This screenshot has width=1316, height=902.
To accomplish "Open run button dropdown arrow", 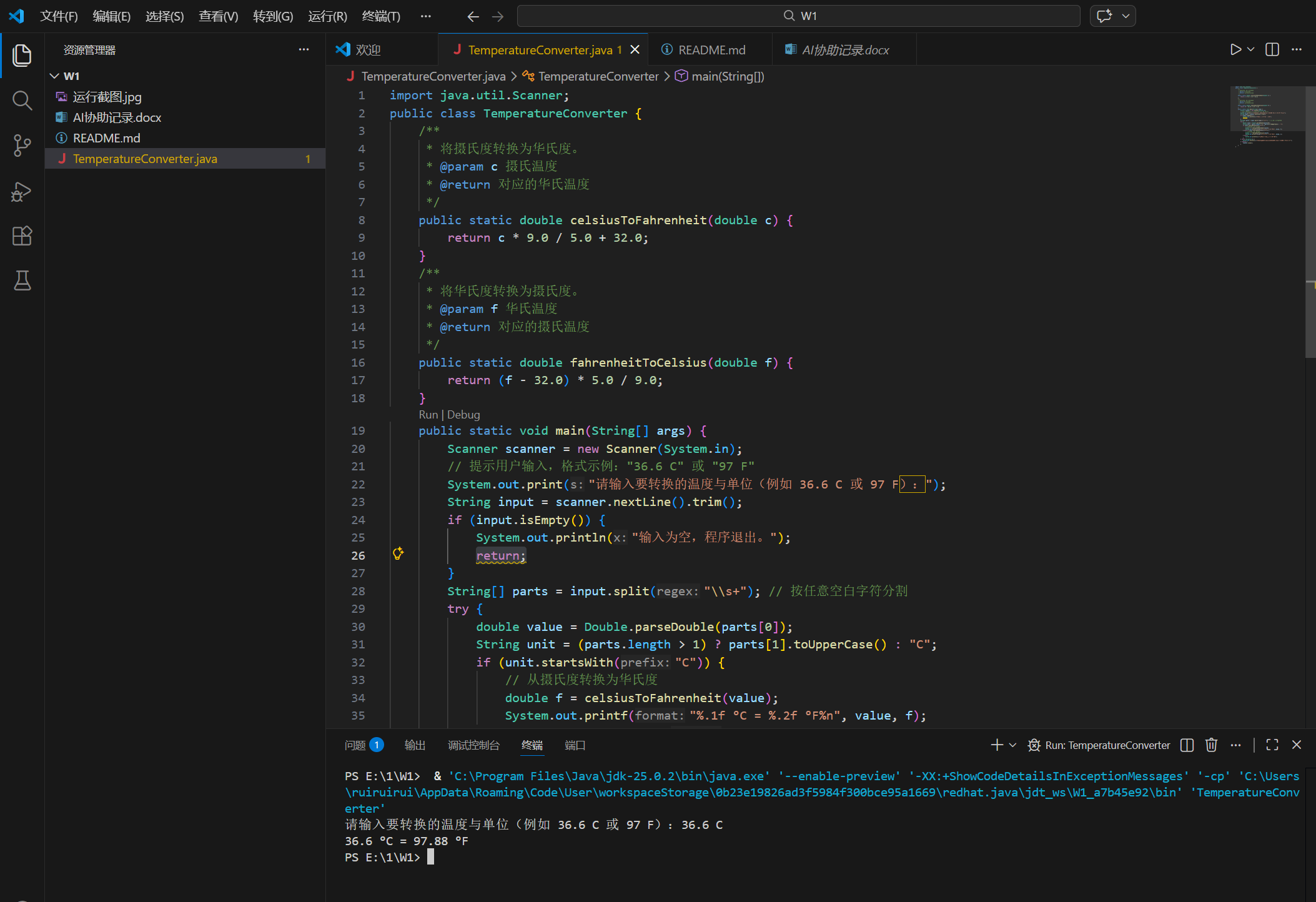I will (x=1250, y=49).
